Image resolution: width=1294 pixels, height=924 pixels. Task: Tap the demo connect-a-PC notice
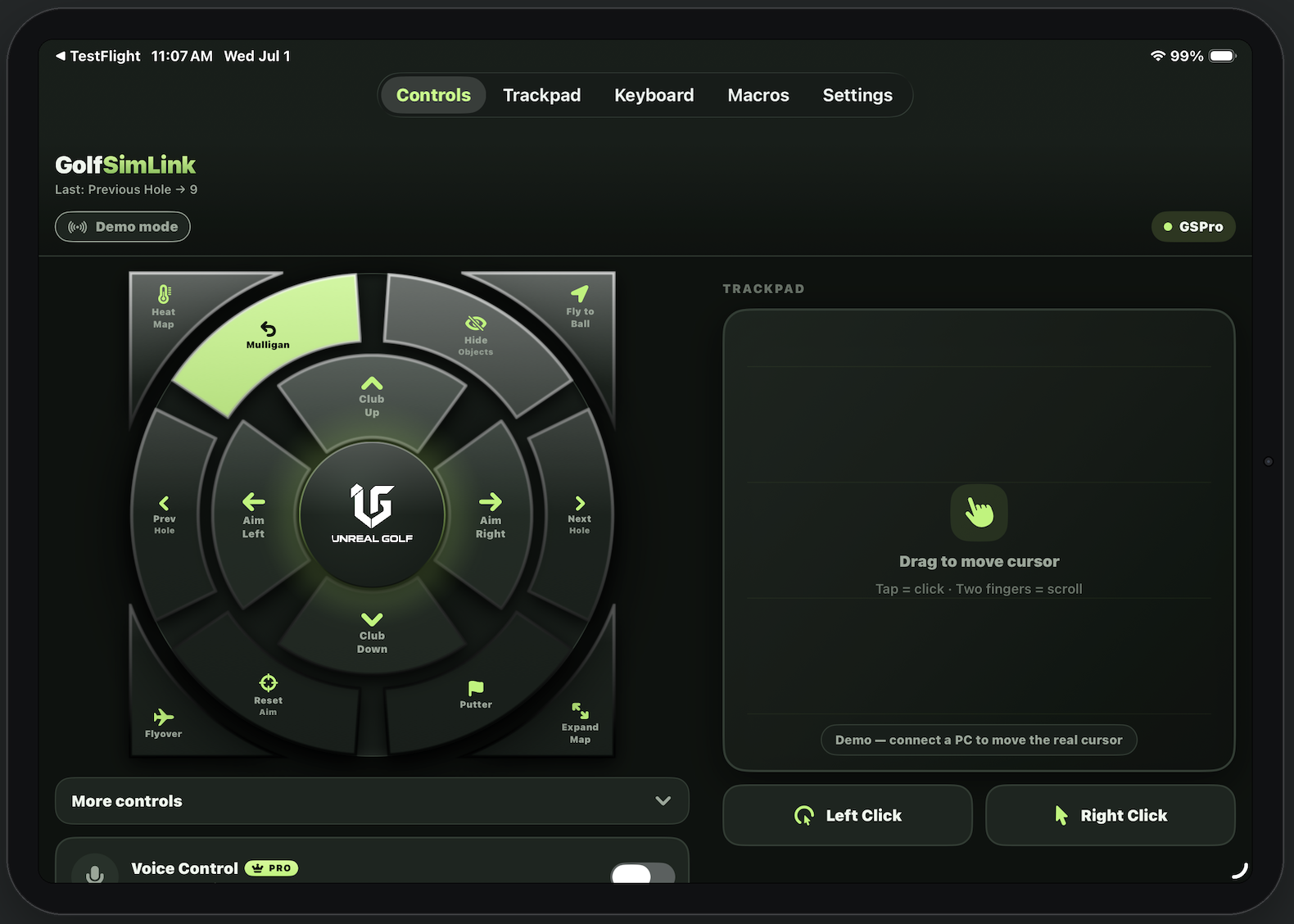[979, 740]
